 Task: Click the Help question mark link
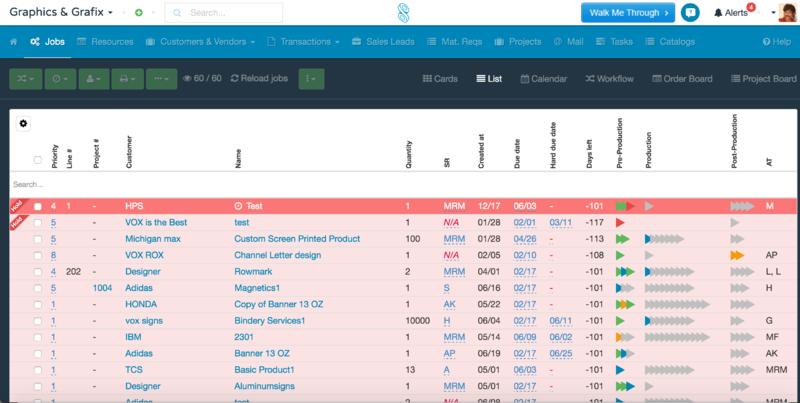click(777, 42)
